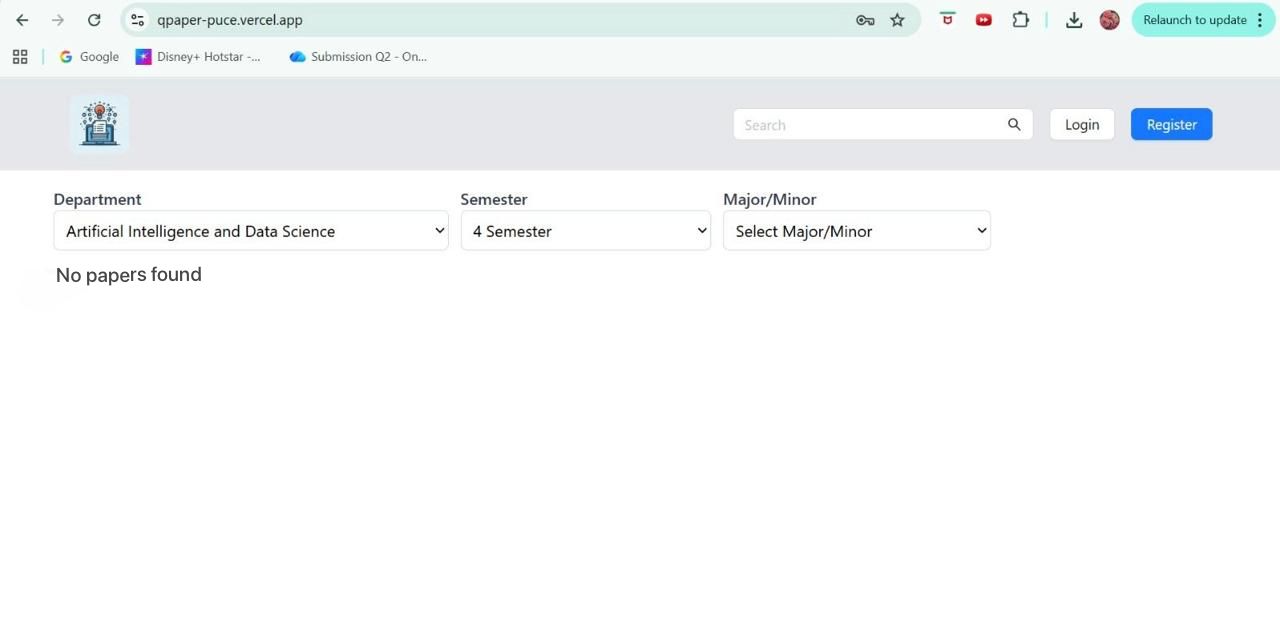Click the Login button
This screenshot has height=628, width=1280.
(x=1081, y=124)
